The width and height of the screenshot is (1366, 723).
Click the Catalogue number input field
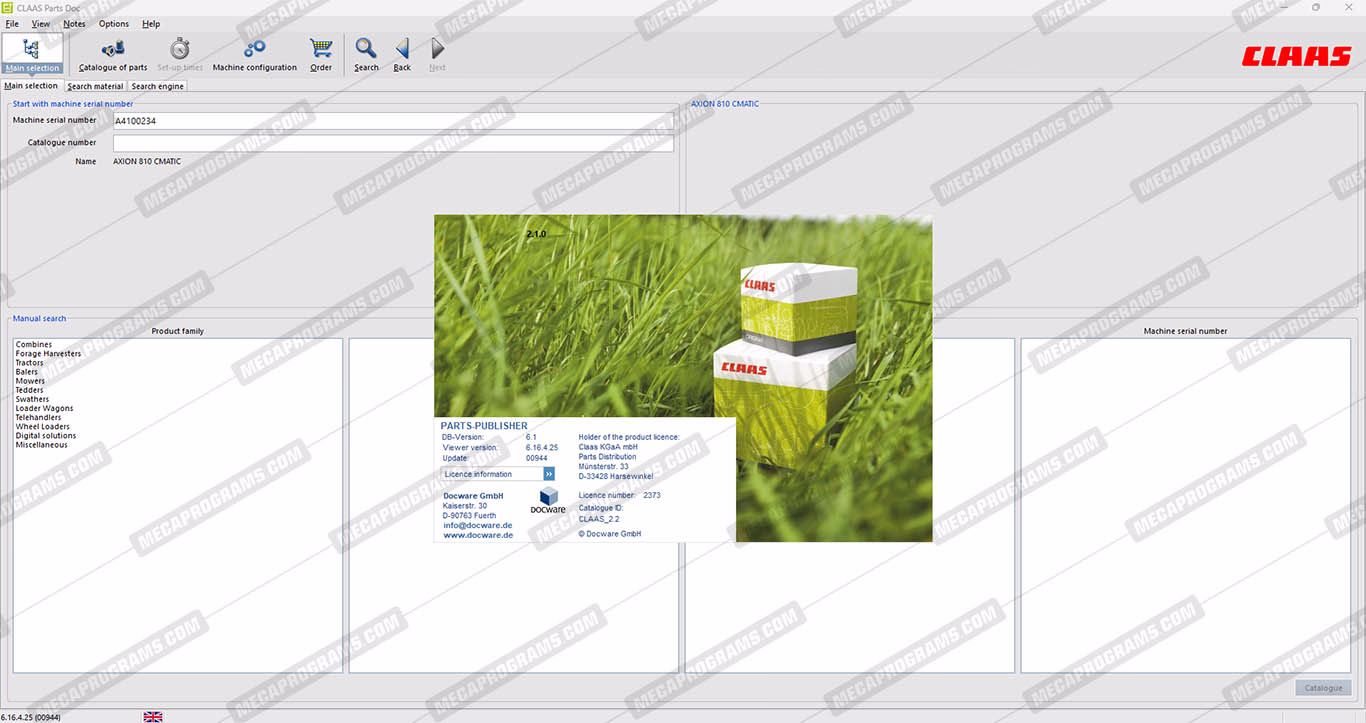393,143
